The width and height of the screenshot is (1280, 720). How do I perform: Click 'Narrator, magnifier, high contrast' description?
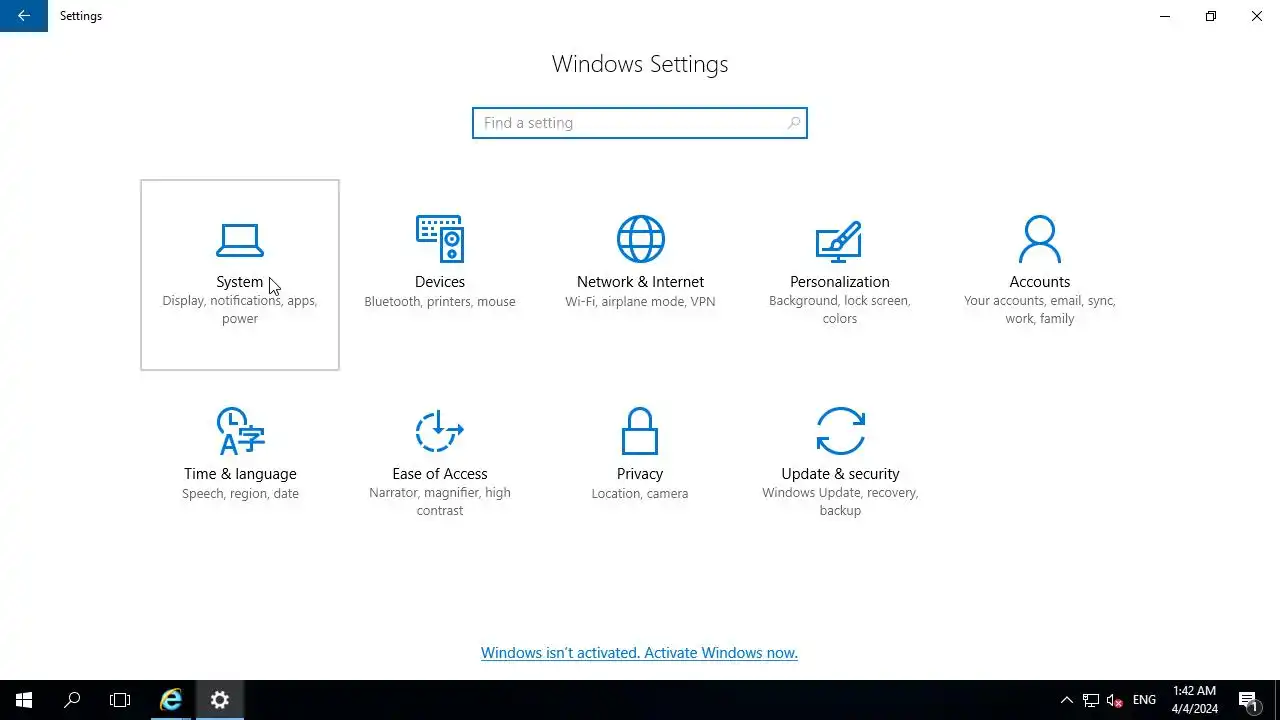[440, 502]
